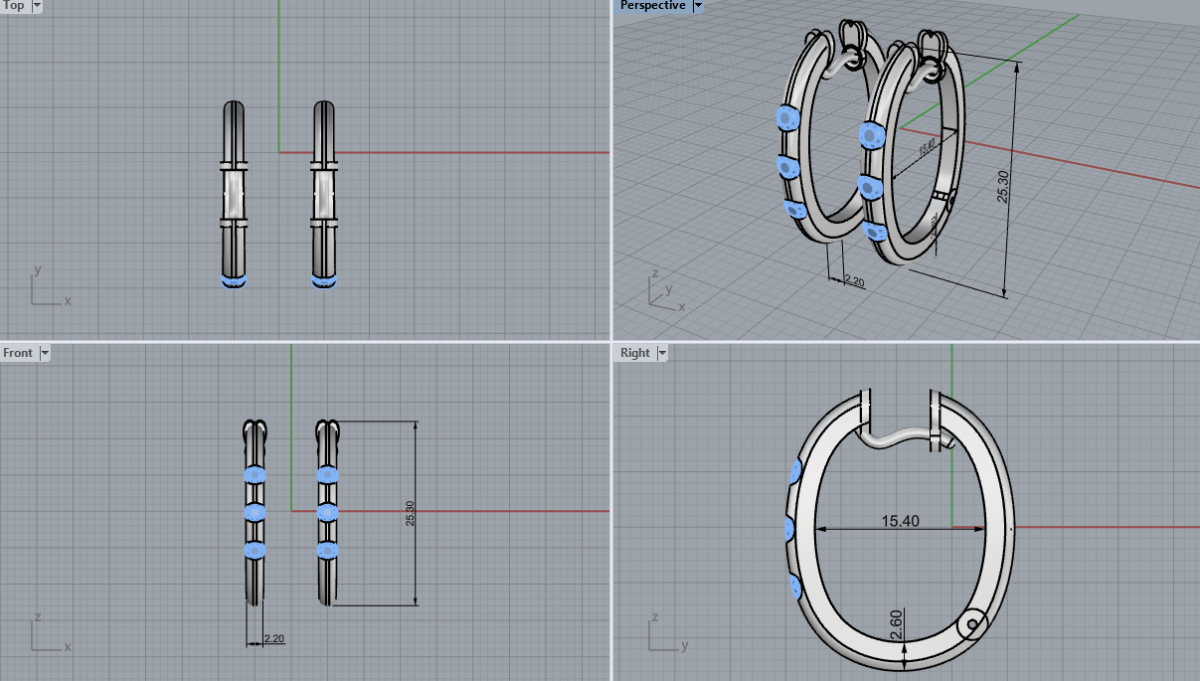The image size is (1200, 681).
Task: Select the bottom blue gem in Right viewport
Action: pos(795,586)
